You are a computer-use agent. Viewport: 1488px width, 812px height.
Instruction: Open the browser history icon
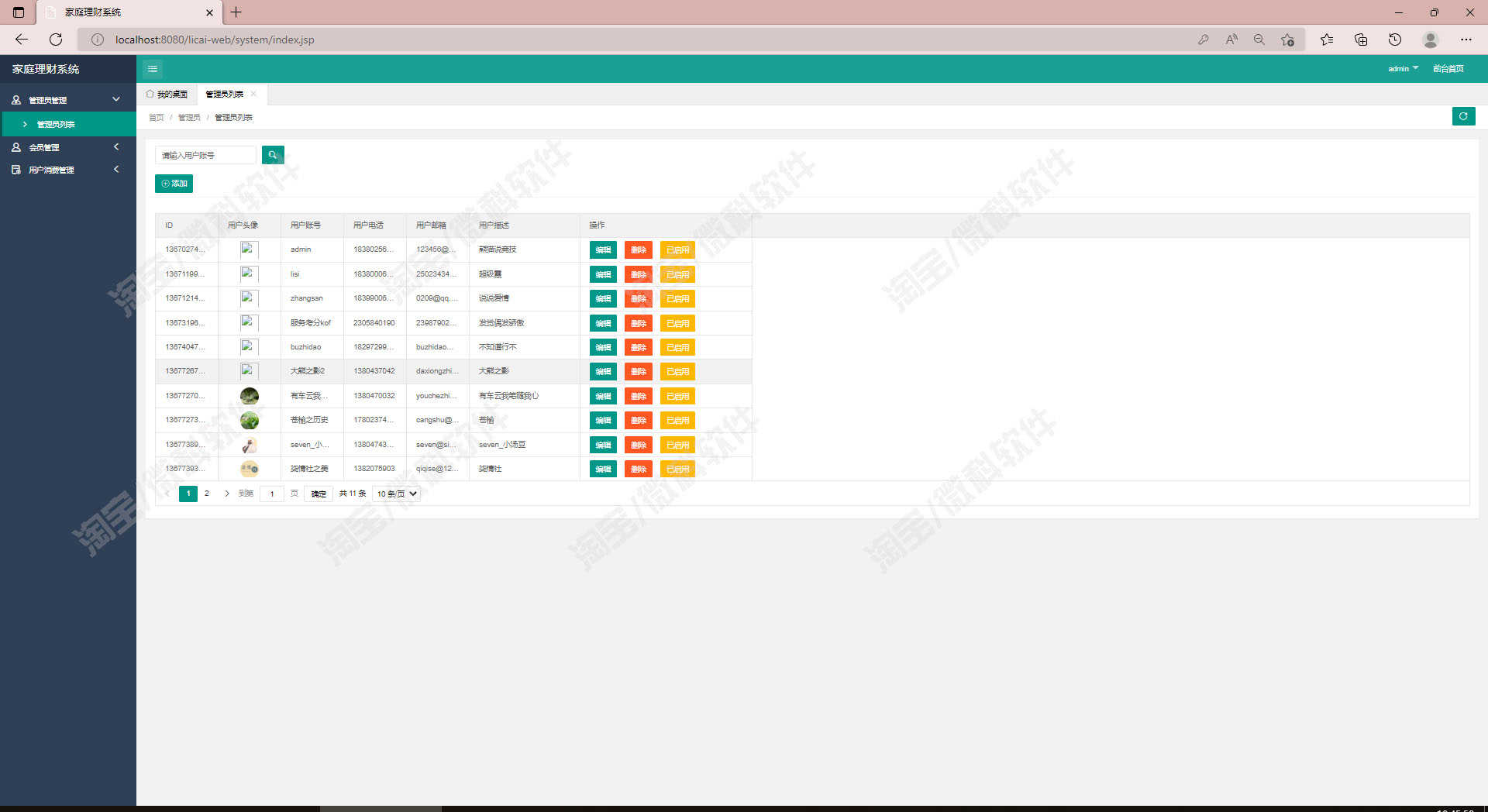1395,40
